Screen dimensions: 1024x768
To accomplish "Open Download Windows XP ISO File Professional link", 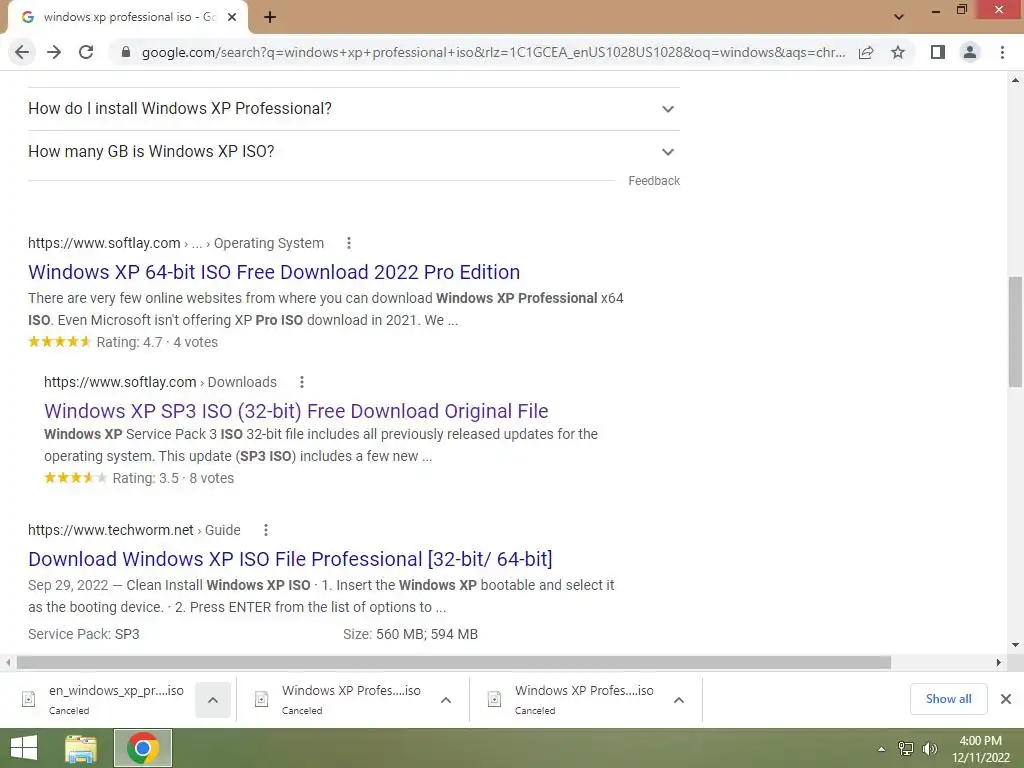I will click(290, 559).
